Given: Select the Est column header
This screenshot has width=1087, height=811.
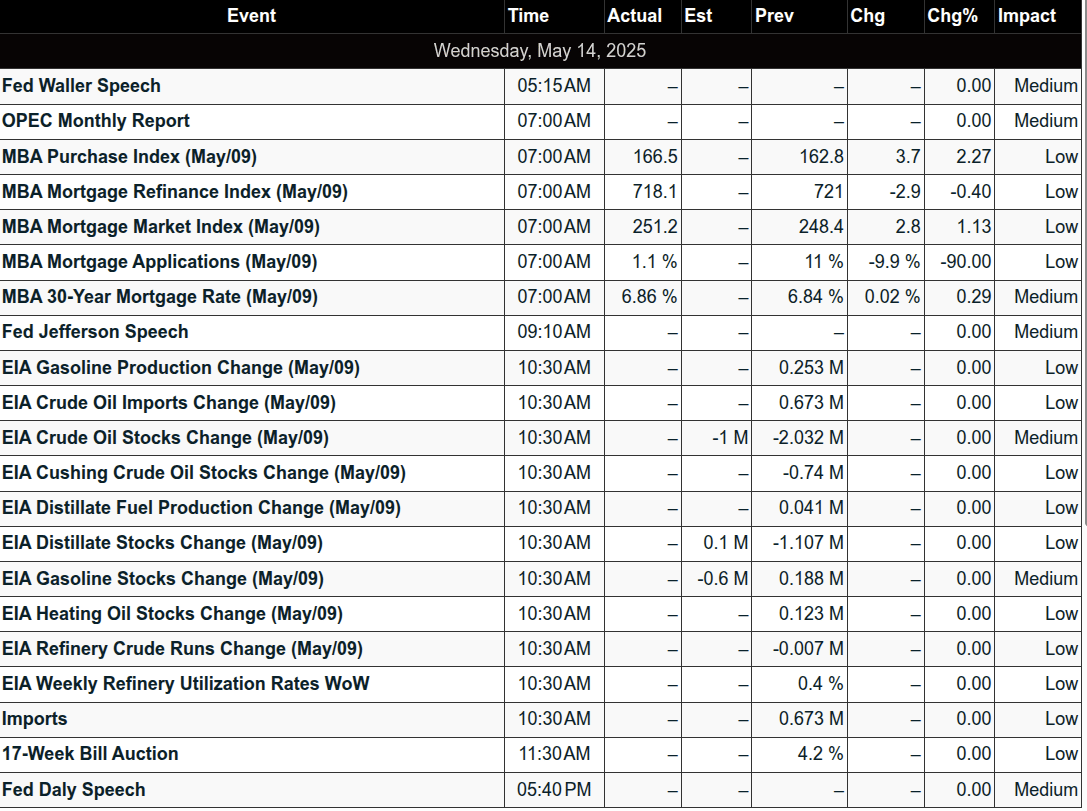Looking at the screenshot, I should click(x=698, y=16).
